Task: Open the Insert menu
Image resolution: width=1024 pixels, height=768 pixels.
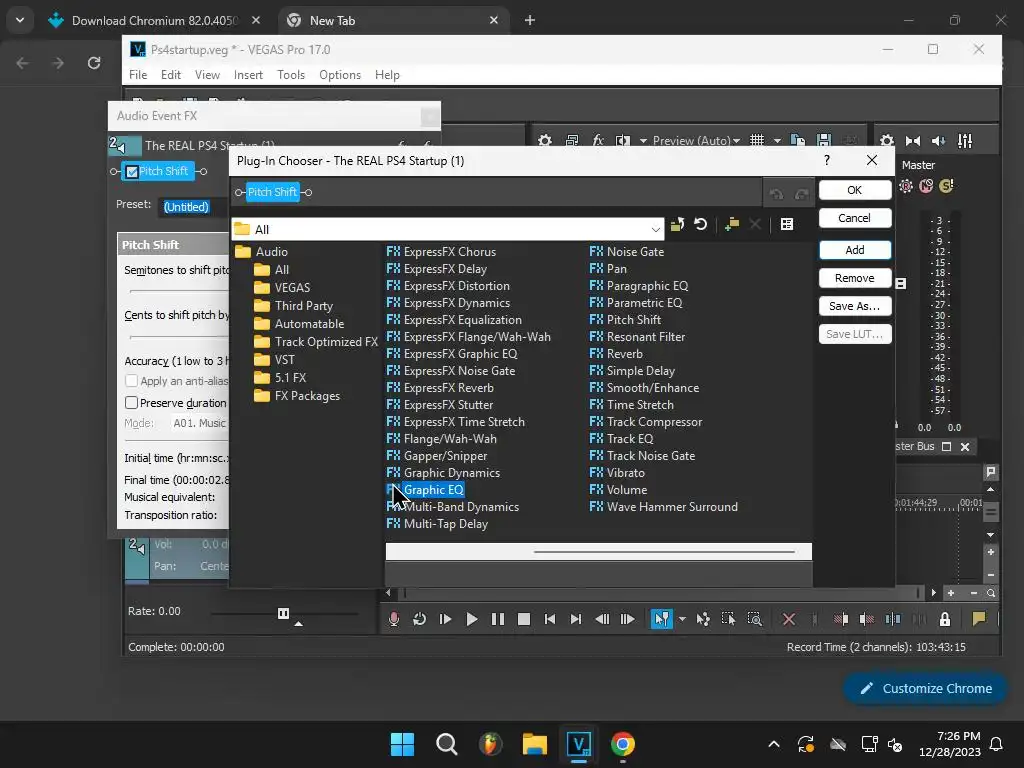Action: tap(248, 75)
